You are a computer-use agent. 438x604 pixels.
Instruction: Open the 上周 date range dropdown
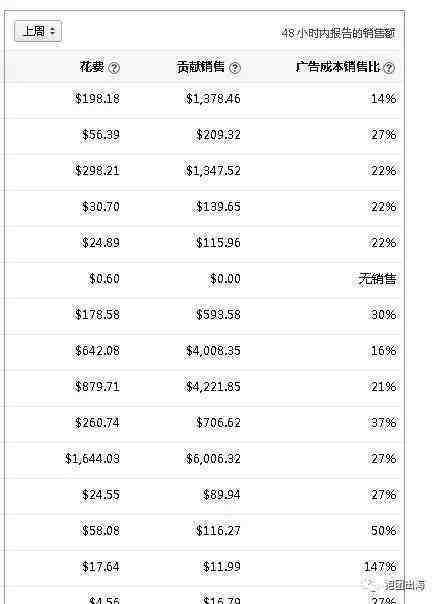pos(38,31)
